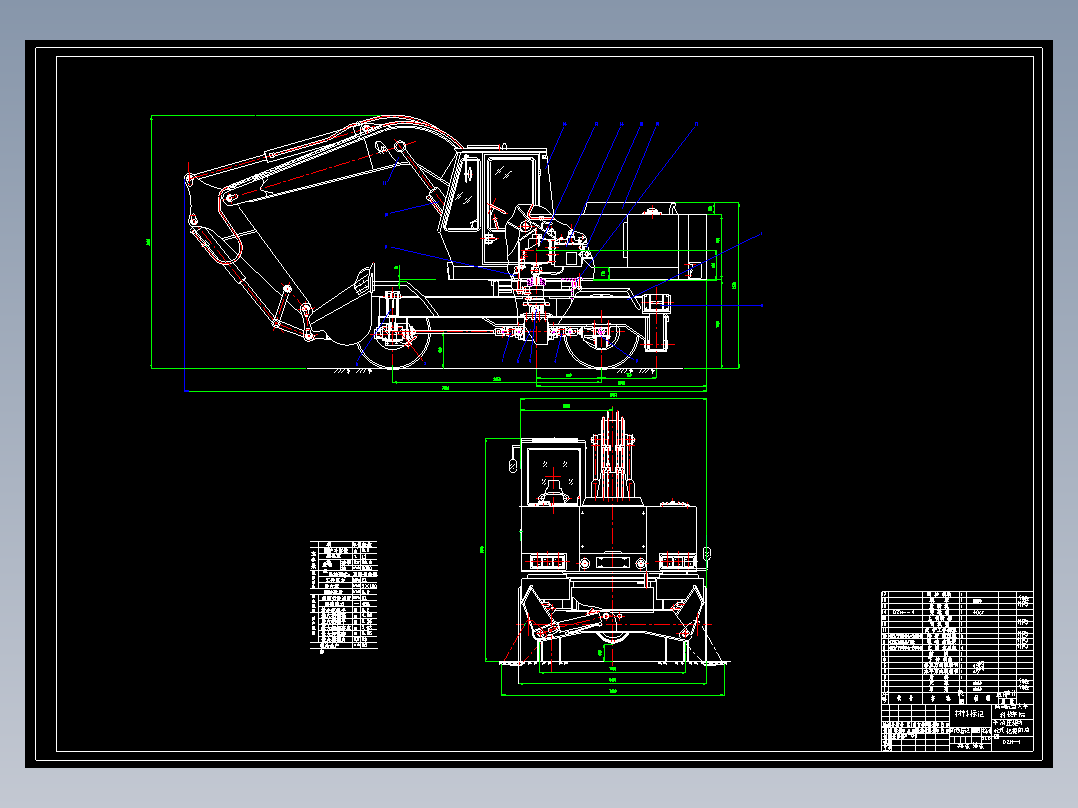Click the rear wheel in the side view
The height and width of the screenshot is (808, 1078).
coord(602,344)
